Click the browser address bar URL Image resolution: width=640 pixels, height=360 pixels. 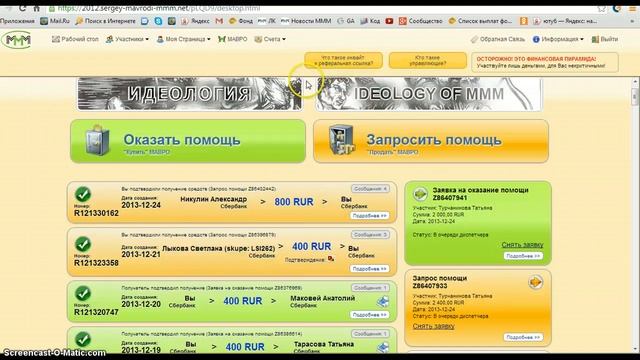tap(159, 9)
